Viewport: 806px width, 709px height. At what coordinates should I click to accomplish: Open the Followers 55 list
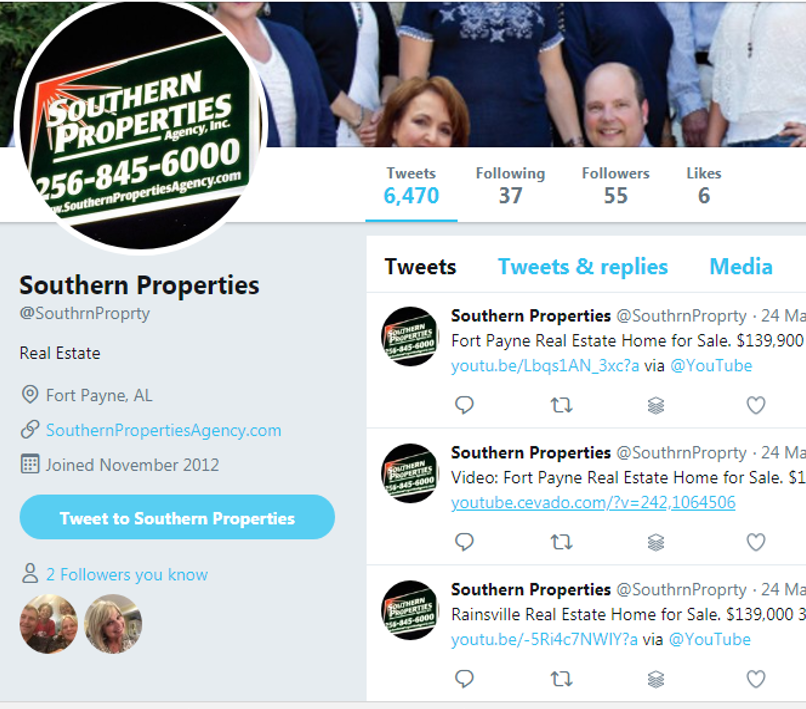[x=615, y=186]
